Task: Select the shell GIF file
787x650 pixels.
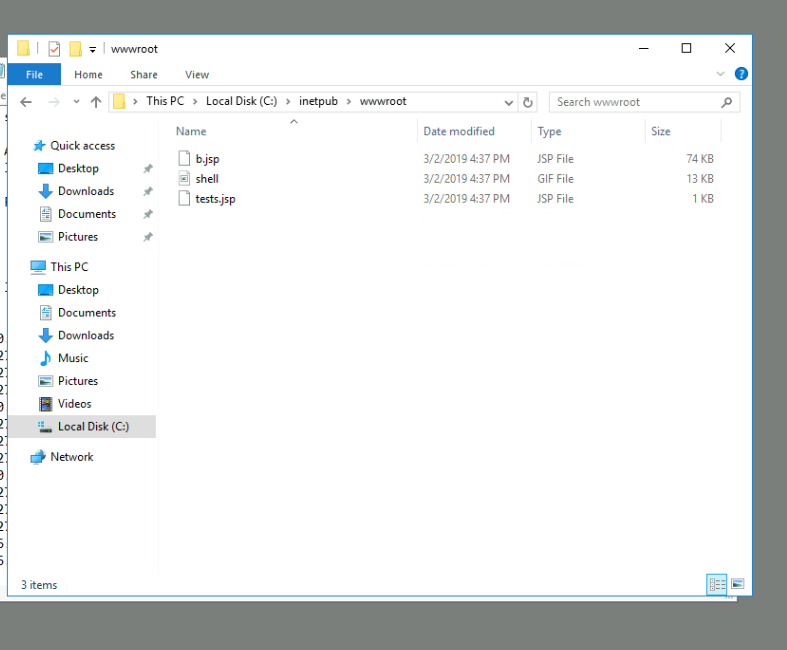Action: pyautogui.click(x=207, y=179)
